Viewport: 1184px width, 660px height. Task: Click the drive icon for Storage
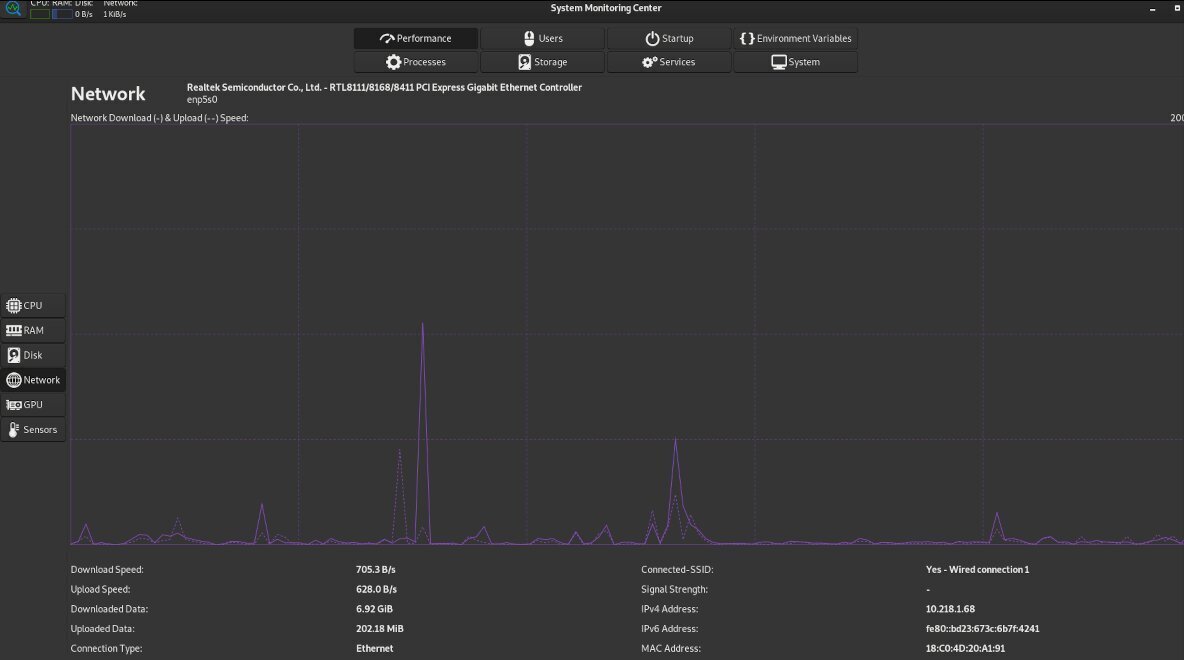point(524,62)
